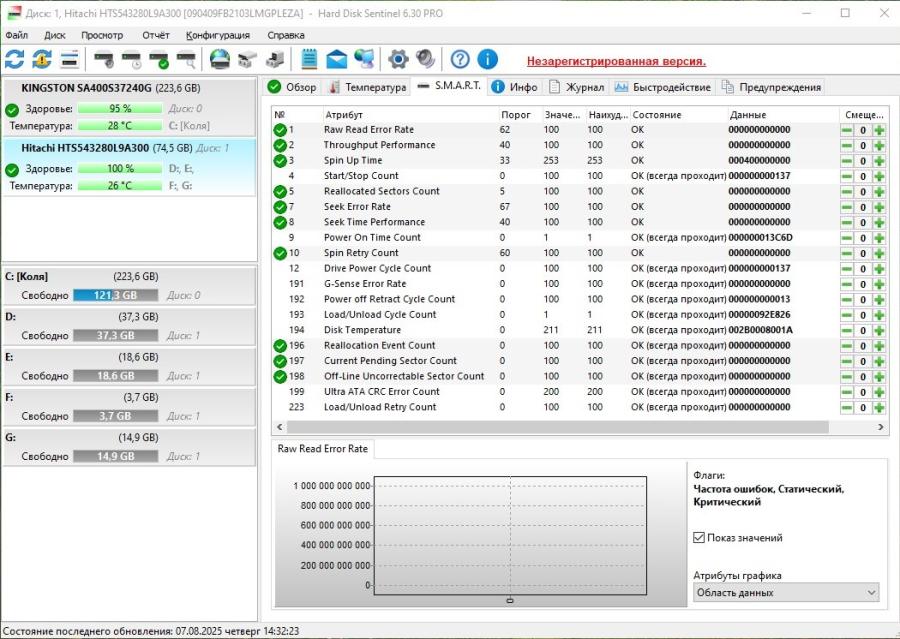
Task: Click the speaker sound toolbar icon
Action: pyautogui.click(x=425, y=59)
